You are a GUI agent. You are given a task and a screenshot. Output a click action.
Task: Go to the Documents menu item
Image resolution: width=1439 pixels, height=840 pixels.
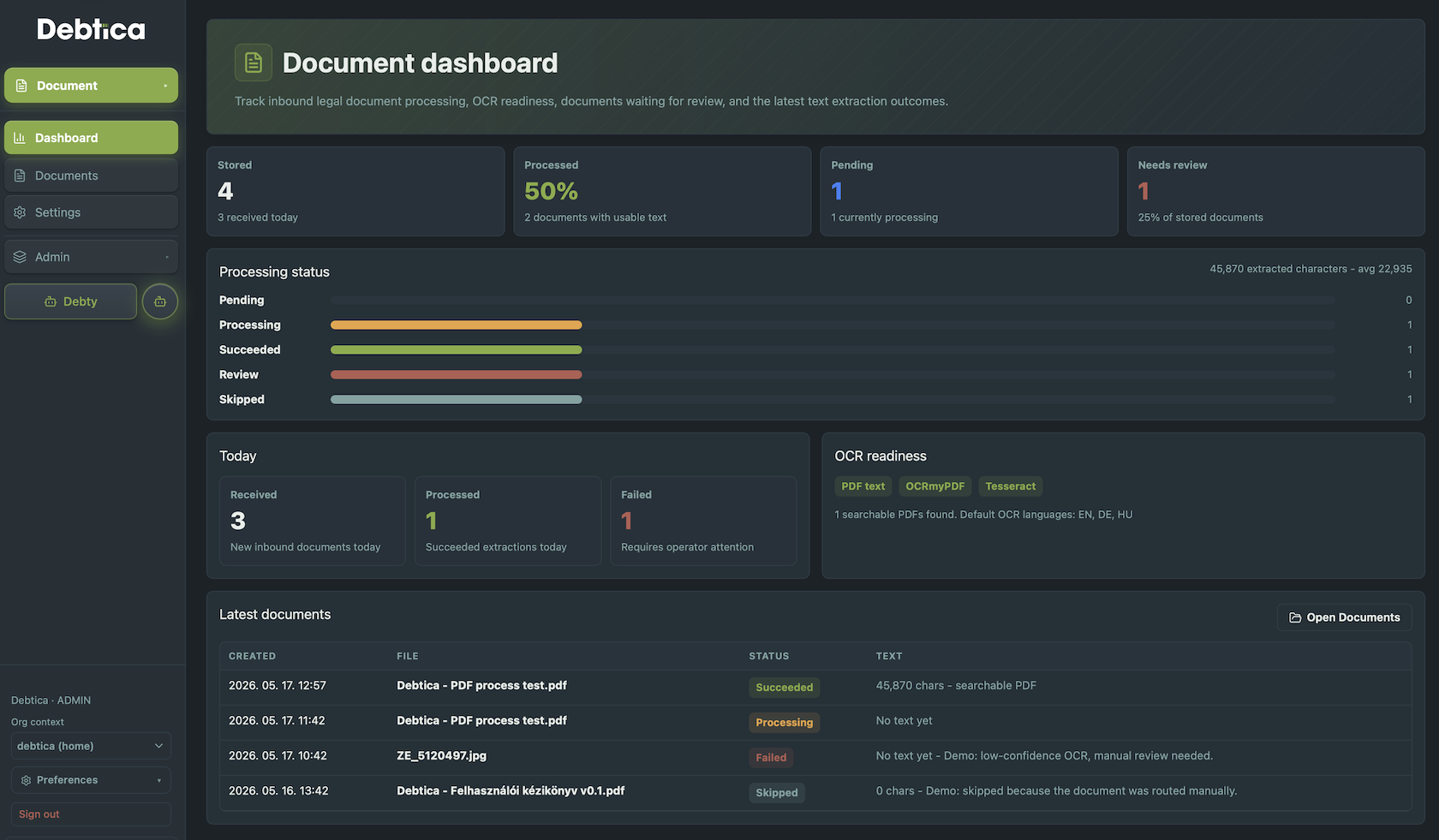pyautogui.click(x=91, y=176)
